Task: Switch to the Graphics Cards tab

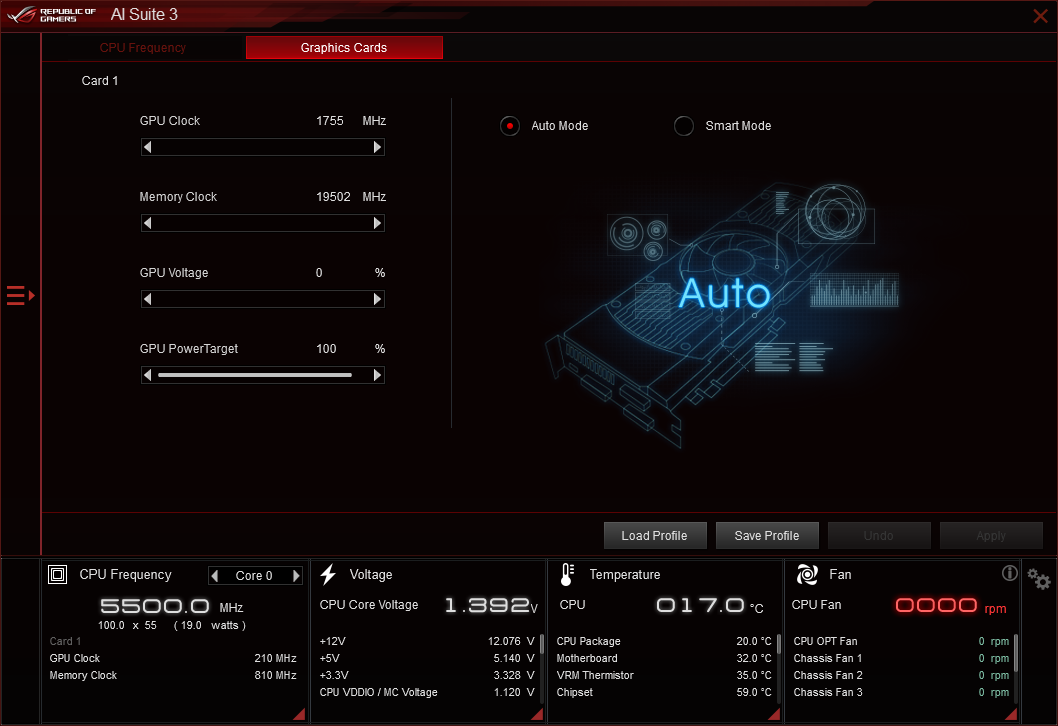Action: 344,47
